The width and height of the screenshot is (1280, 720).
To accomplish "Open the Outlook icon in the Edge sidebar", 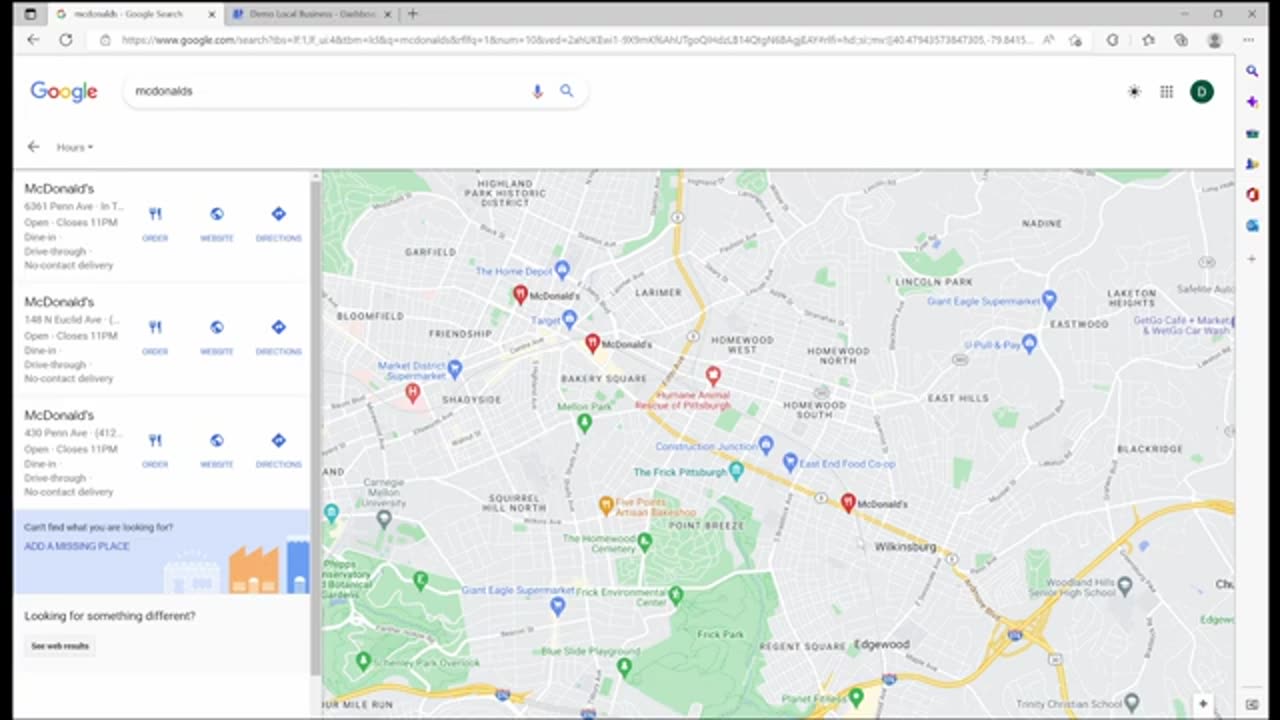I will [x=1252, y=226].
